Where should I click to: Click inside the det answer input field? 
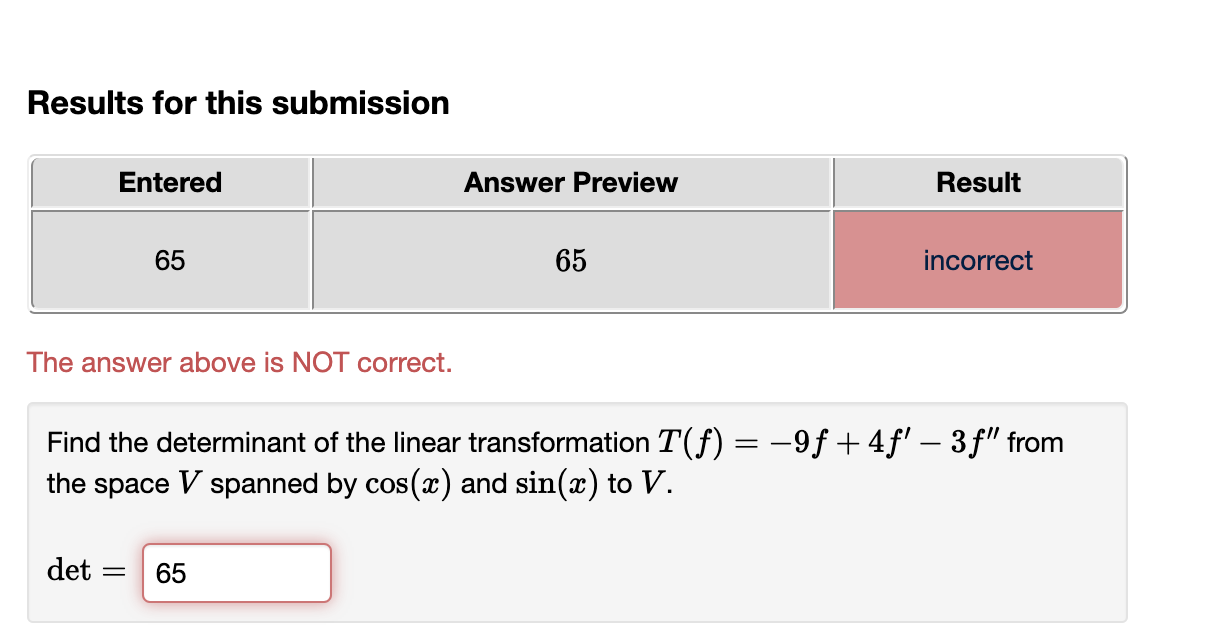point(236,572)
